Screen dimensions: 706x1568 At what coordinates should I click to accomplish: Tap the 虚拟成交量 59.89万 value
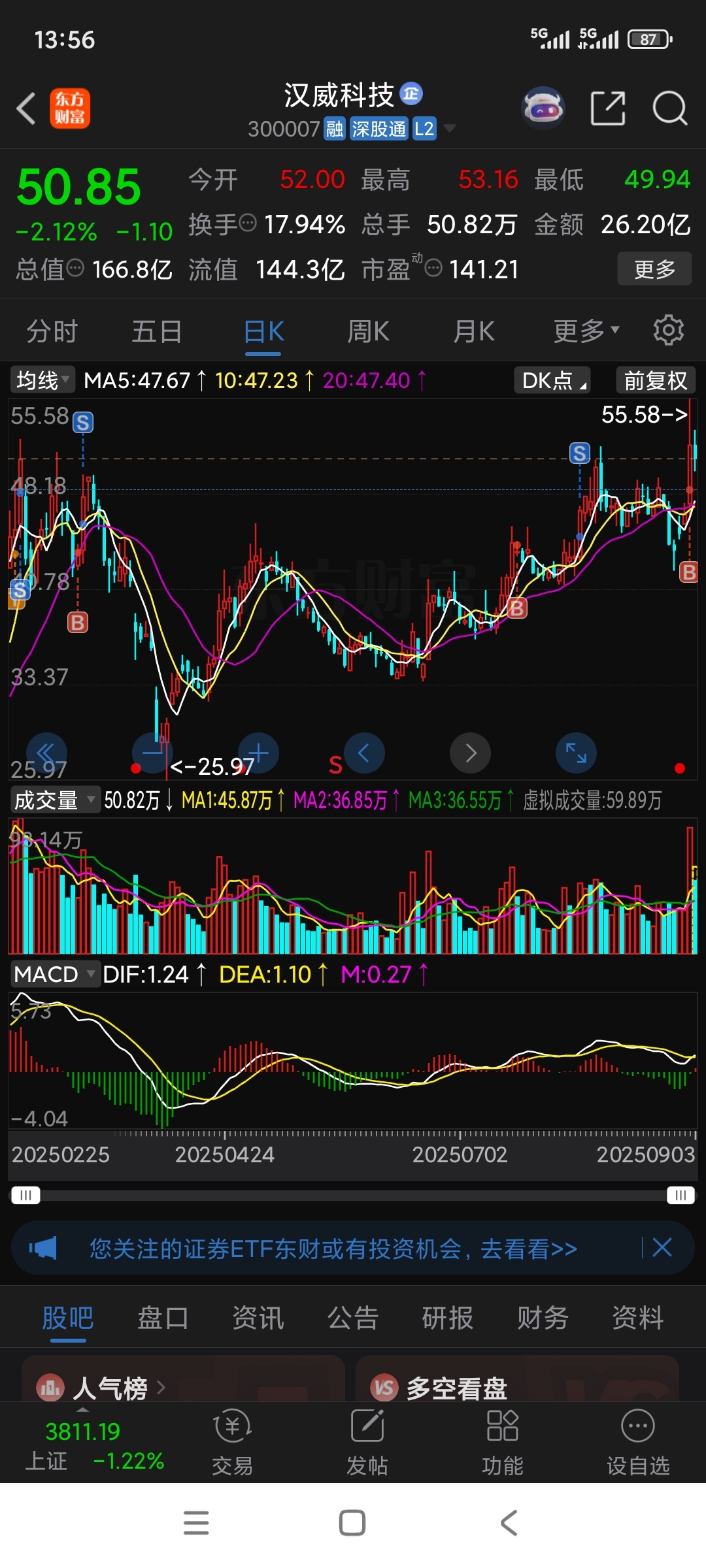point(592,800)
